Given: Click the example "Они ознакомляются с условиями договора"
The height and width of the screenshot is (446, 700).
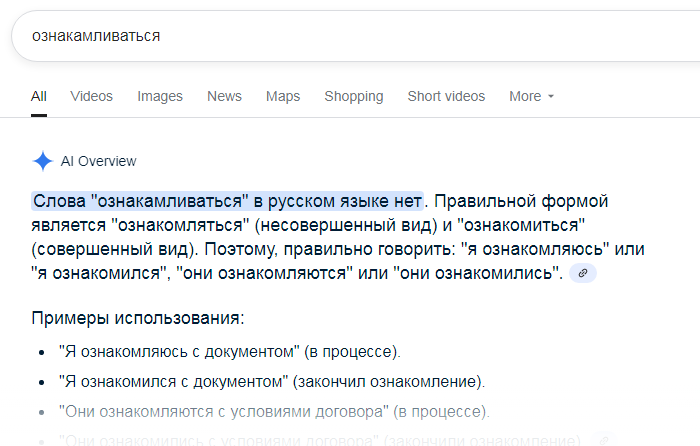Looking at the screenshot, I should coord(274,412).
